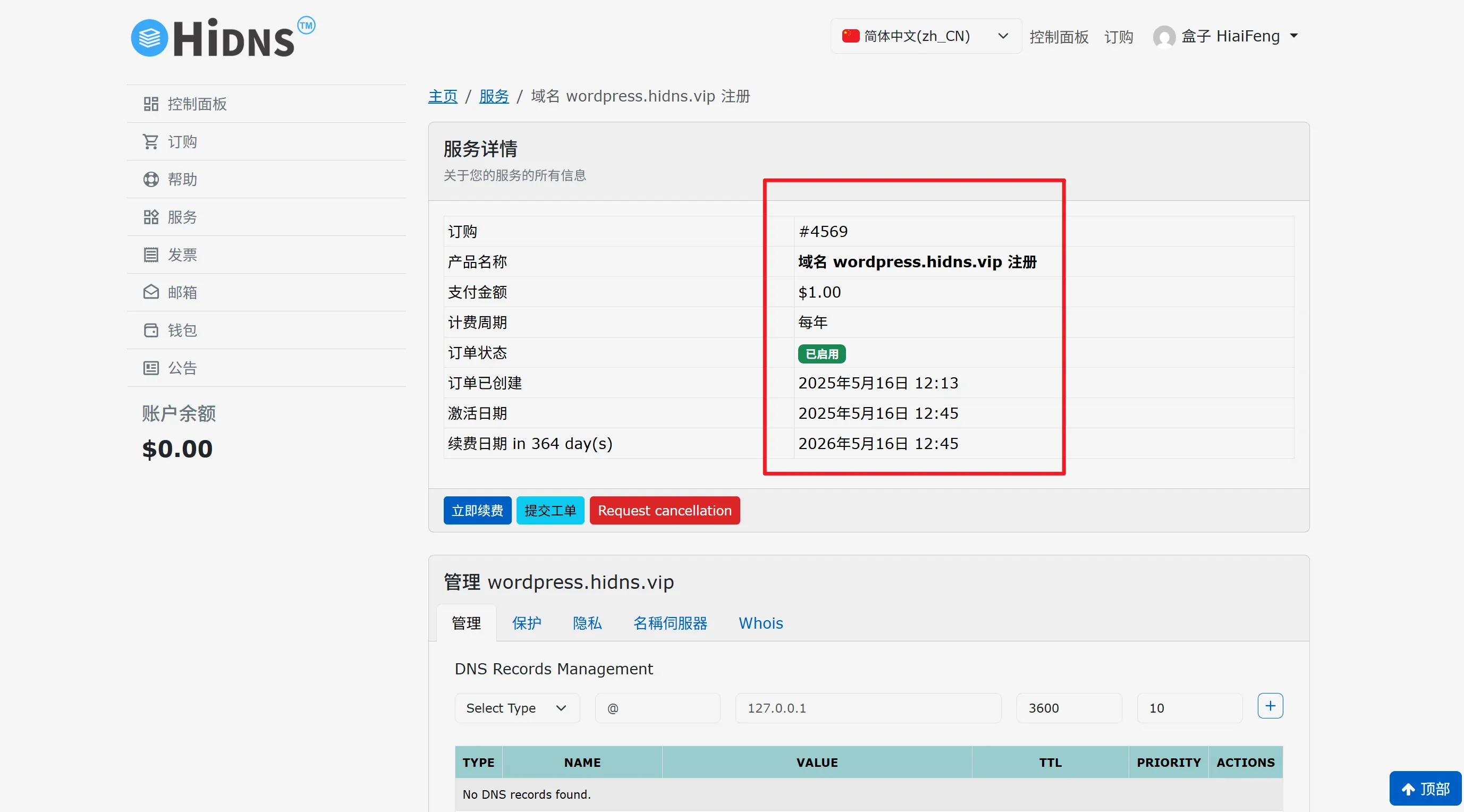This screenshot has width=1464, height=812.
Task: Click the newspaper icon beside 公告
Action: click(x=150, y=368)
